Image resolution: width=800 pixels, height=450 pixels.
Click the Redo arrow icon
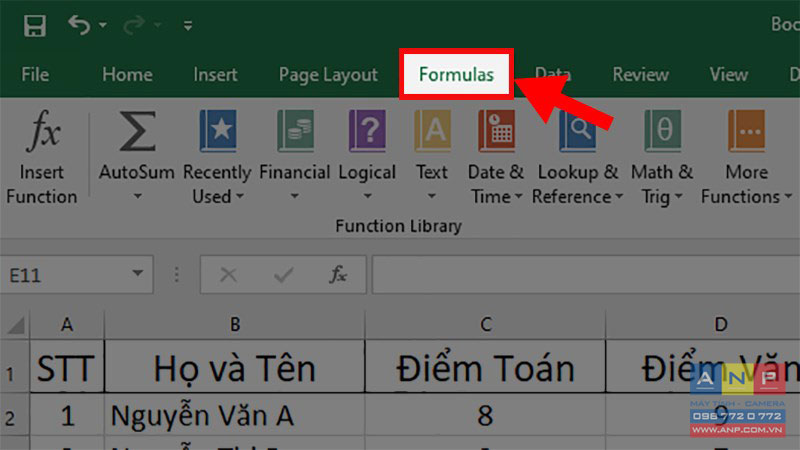click(x=134, y=24)
